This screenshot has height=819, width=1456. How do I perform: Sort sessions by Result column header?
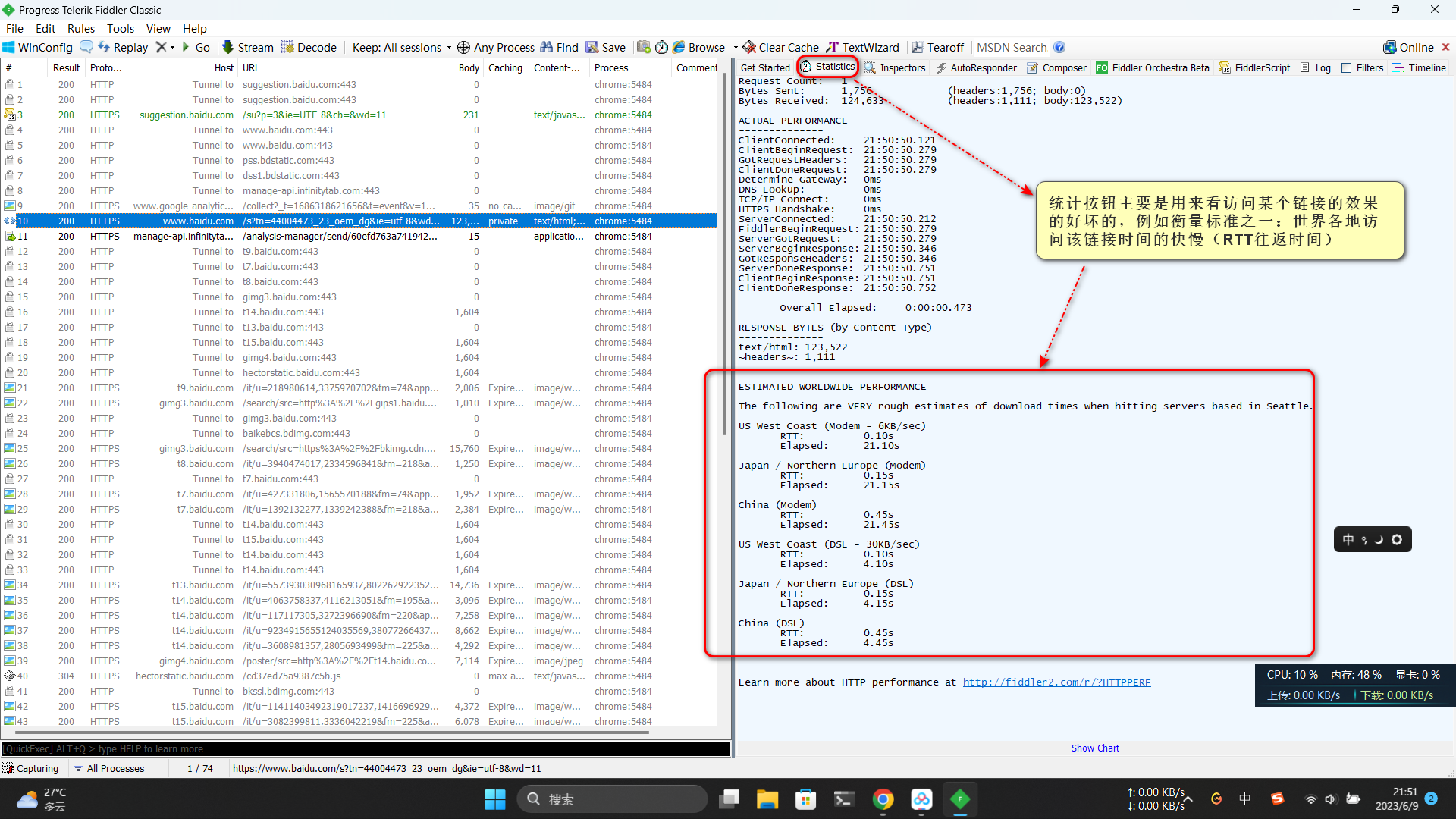pos(67,67)
